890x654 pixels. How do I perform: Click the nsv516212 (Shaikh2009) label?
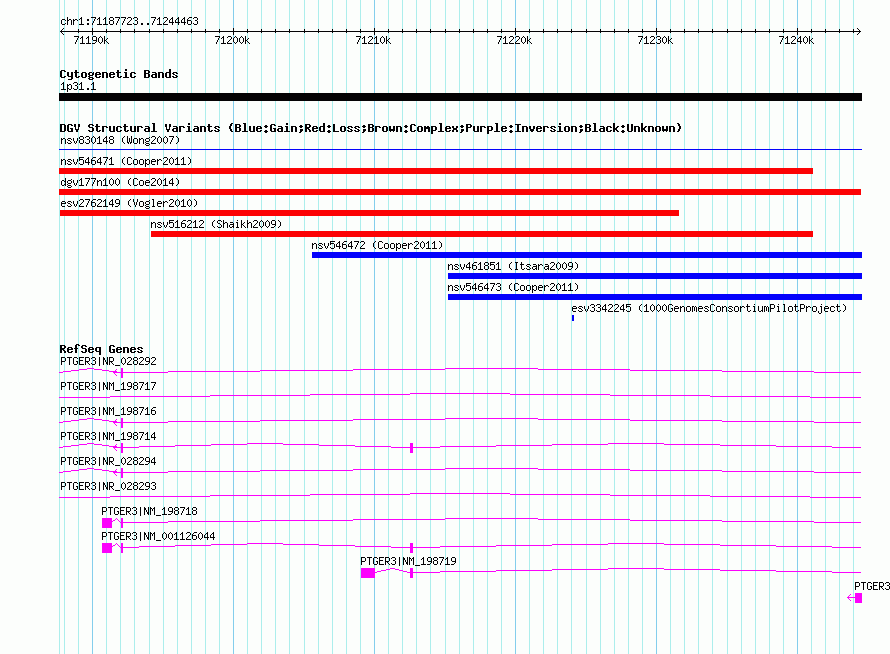216,224
